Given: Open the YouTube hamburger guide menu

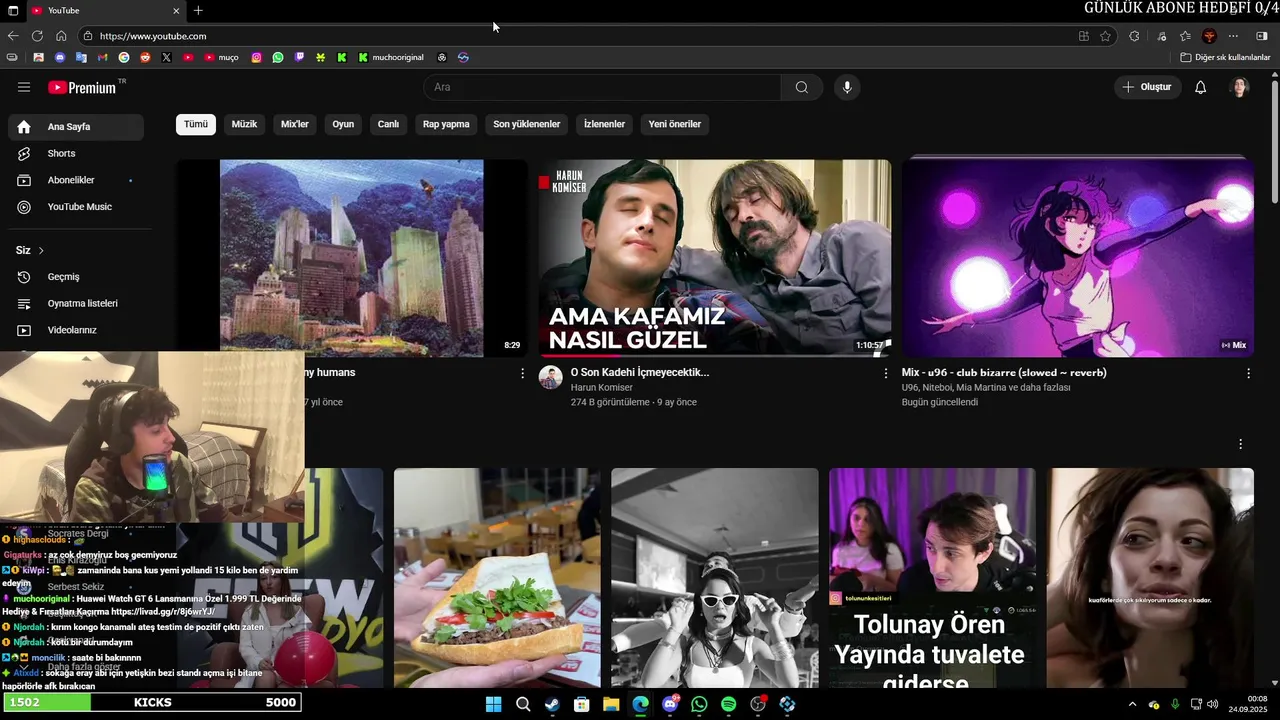Looking at the screenshot, I should coord(24,87).
